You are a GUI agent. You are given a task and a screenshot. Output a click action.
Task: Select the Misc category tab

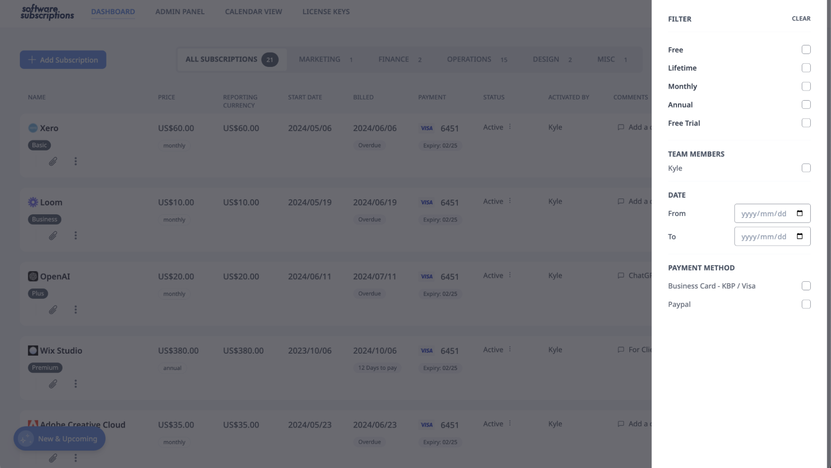(x=612, y=59)
